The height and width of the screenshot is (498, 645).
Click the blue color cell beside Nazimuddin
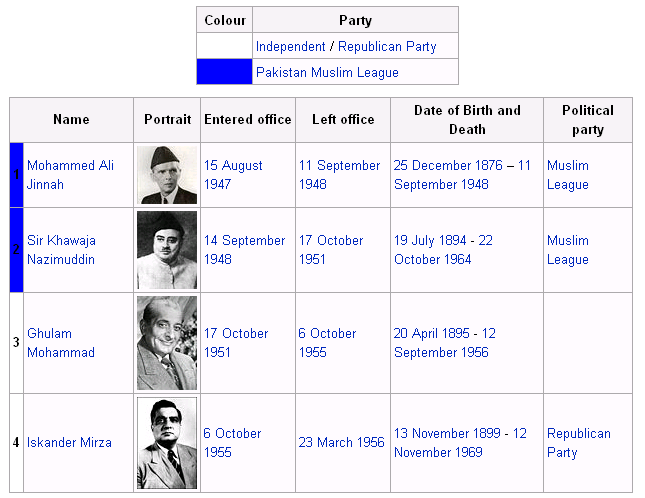16,250
